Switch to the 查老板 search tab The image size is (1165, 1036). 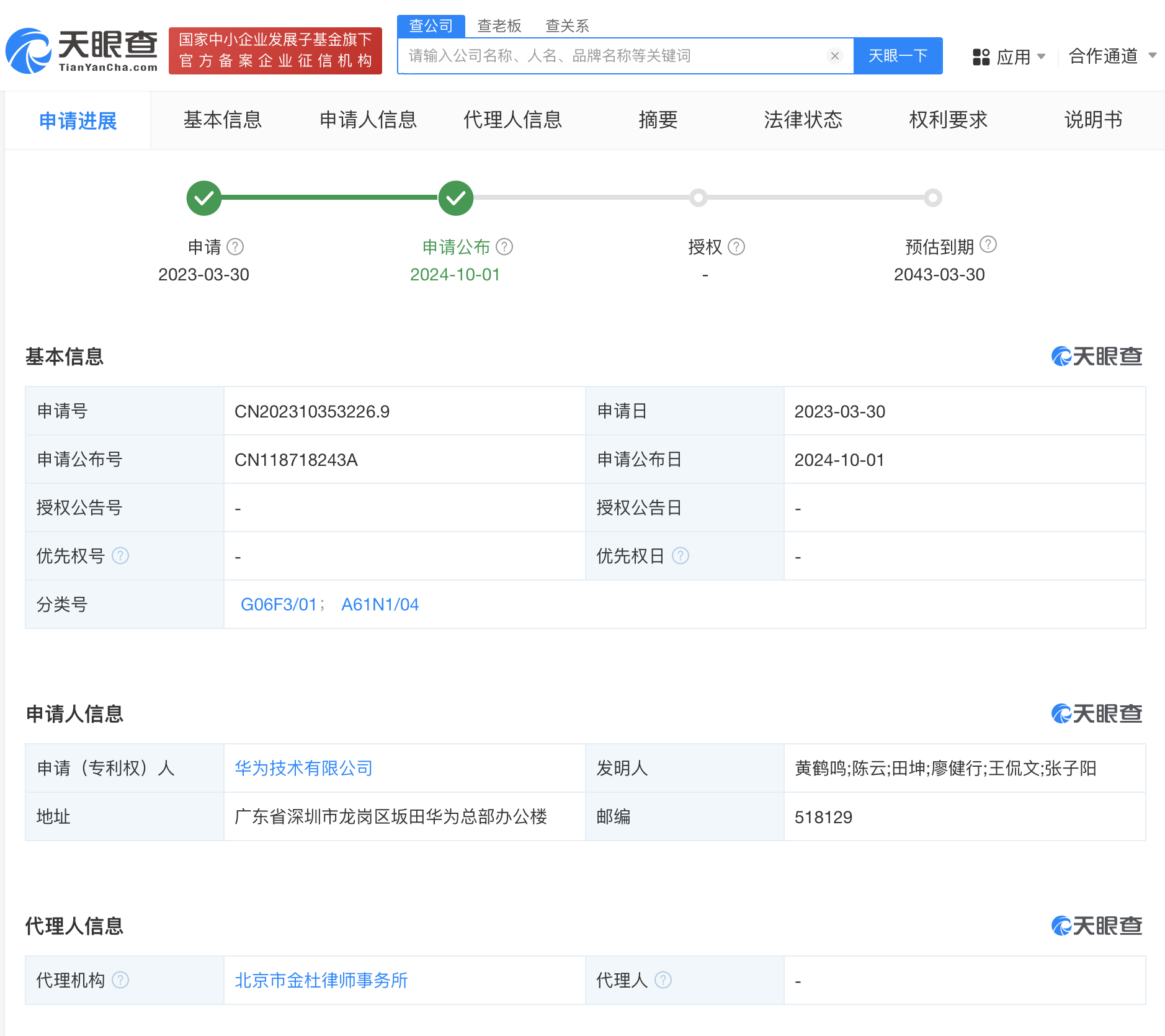pyautogui.click(x=500, y=25)
